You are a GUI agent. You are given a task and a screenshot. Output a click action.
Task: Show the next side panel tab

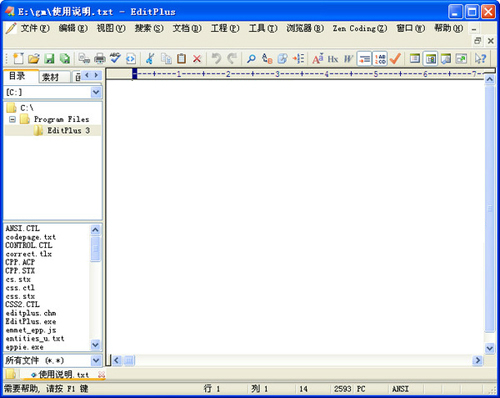click(96, 75)
